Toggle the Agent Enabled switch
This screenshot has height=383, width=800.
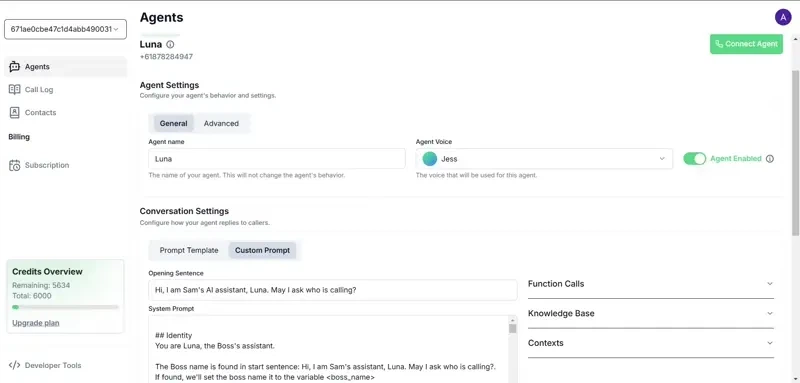(694, 159)
